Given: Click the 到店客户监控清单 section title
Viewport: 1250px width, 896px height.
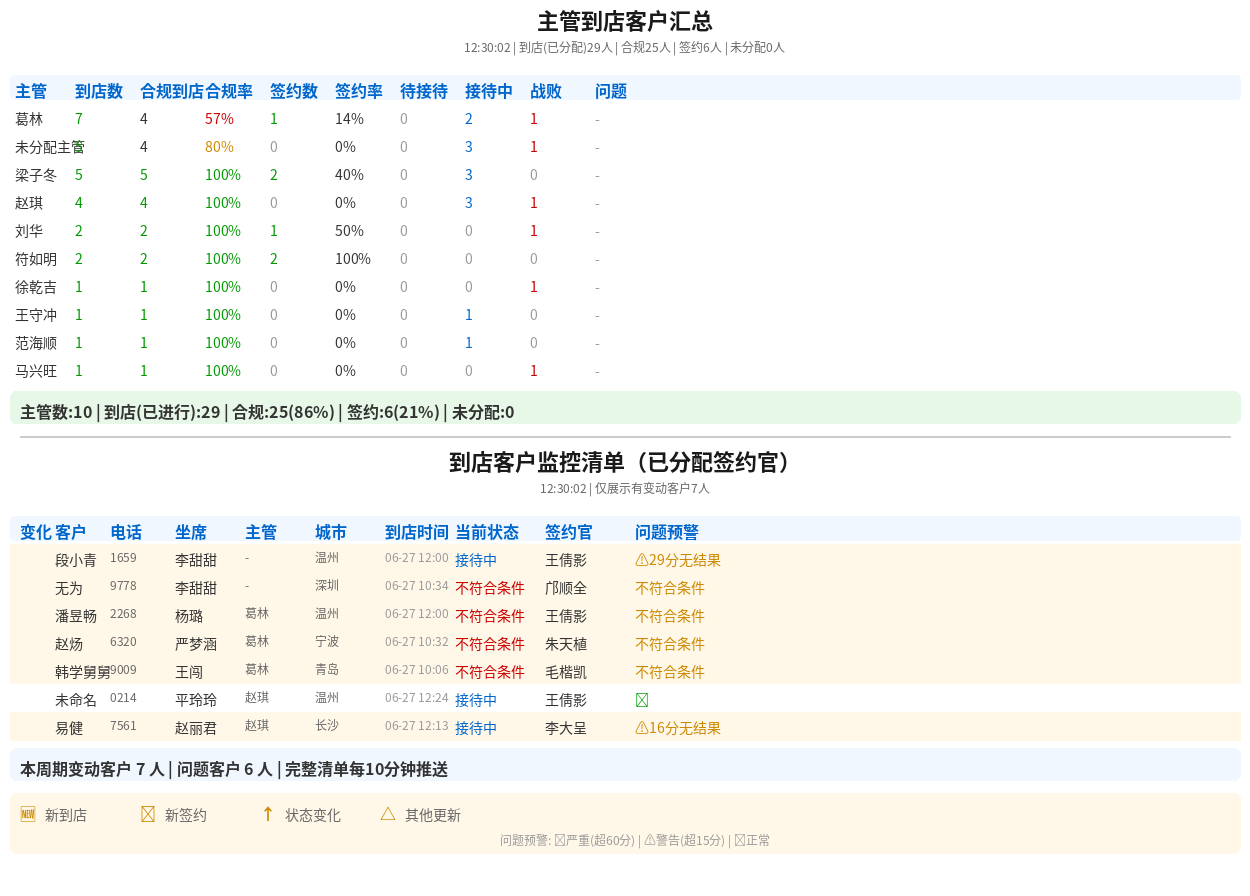Looking at the screenshot, I should 625,462.
